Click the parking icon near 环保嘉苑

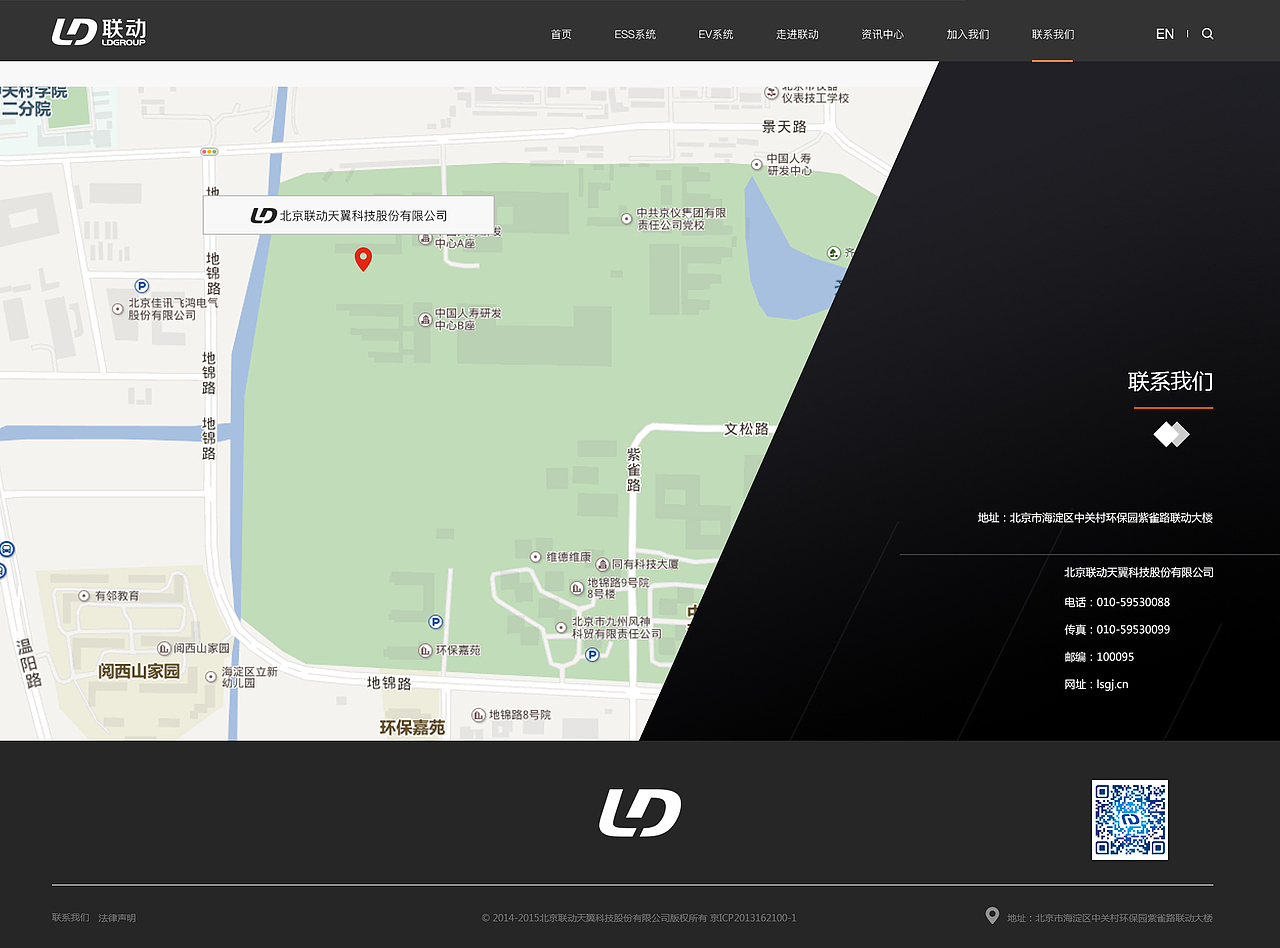coord(435,622)
